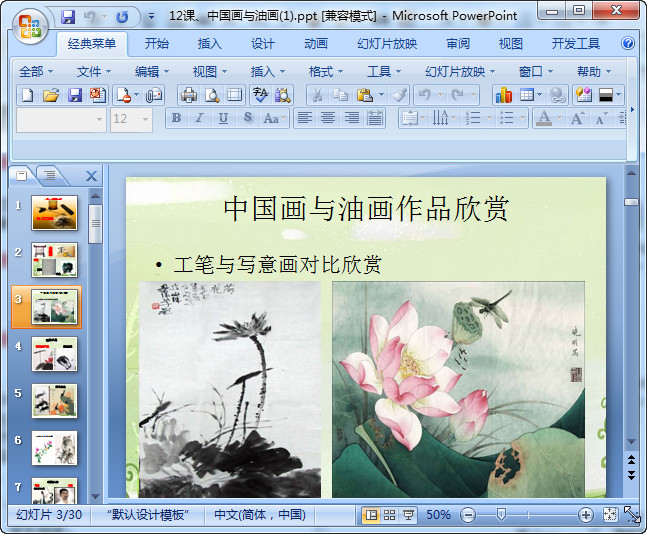
Task: Open PowerPoint Help question mark icon
Action: [628, 43]
